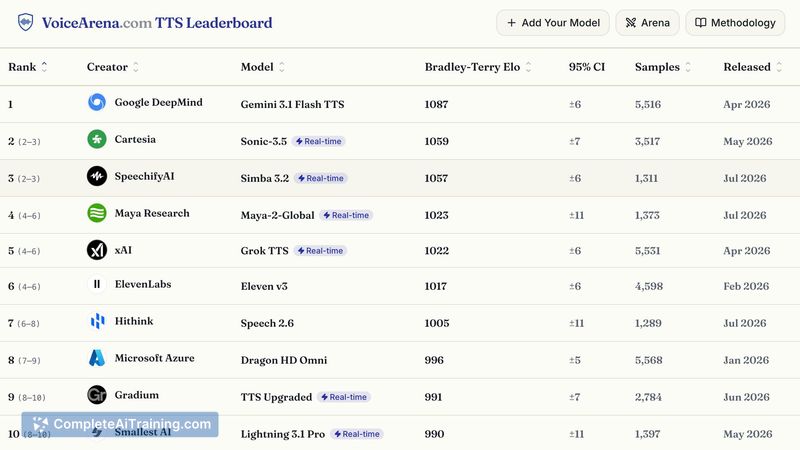Click the Elo score 1087
Screen dimensions: 800x450
[x=436, y=104]
